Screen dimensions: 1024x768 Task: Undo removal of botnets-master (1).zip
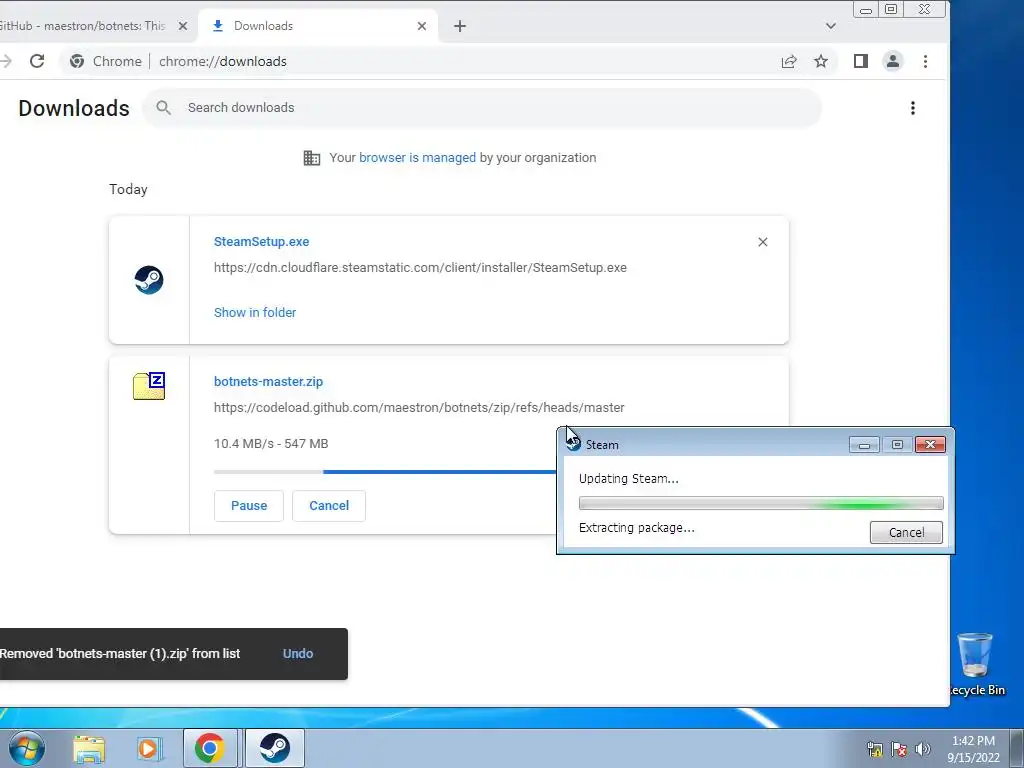click(298, 654)
